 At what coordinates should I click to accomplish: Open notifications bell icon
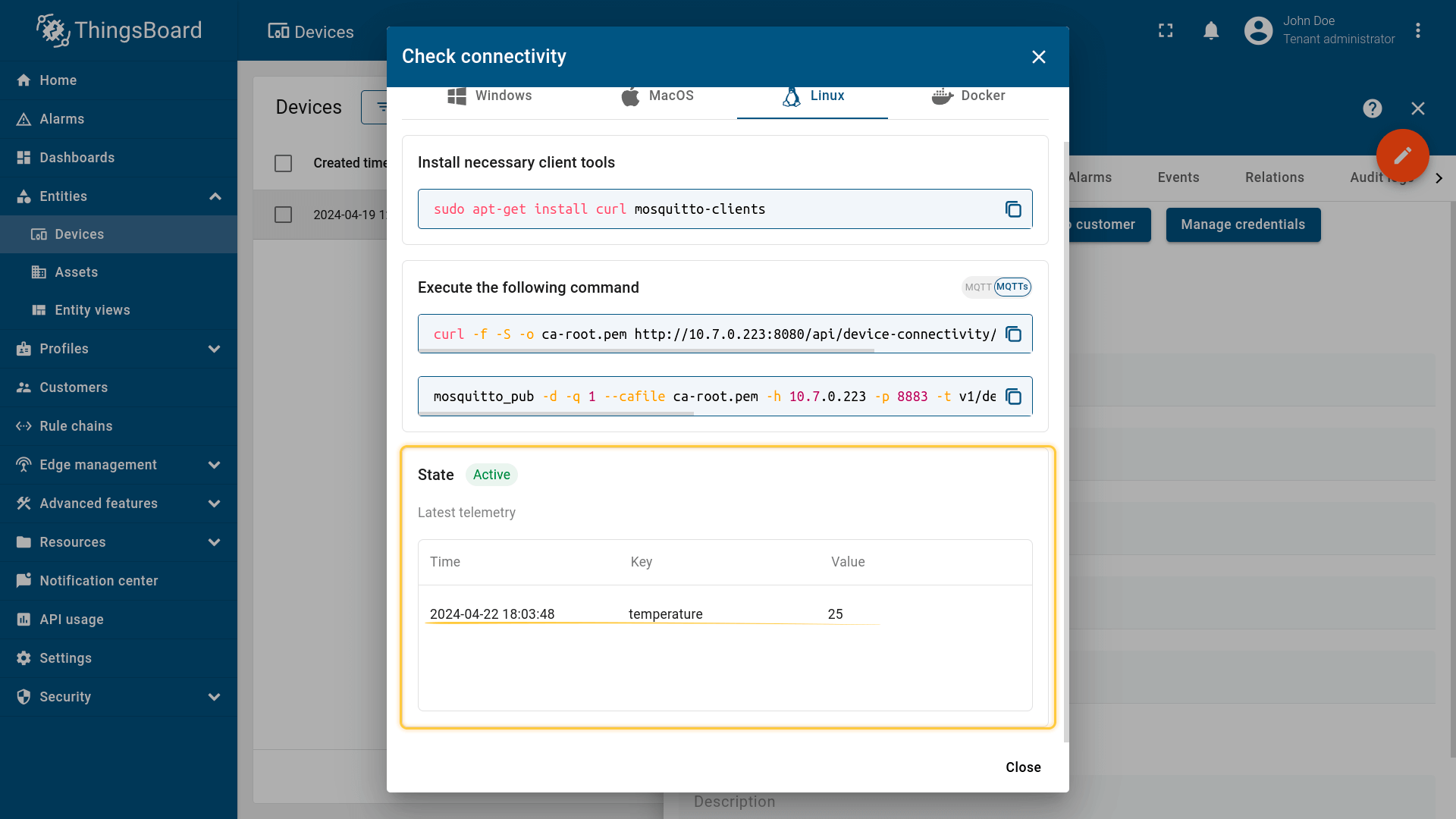pyautogui.click(x=1211, y=30)
